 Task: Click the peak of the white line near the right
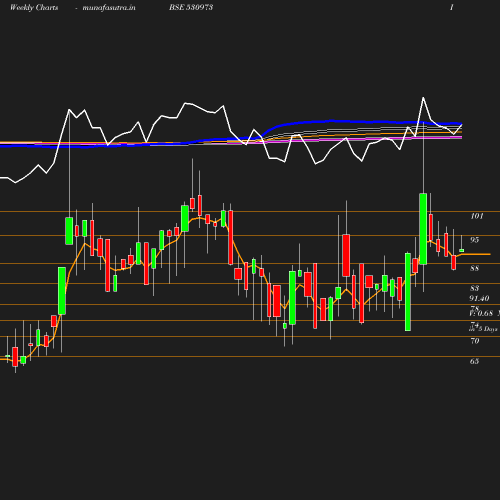(x=423, y=98)
